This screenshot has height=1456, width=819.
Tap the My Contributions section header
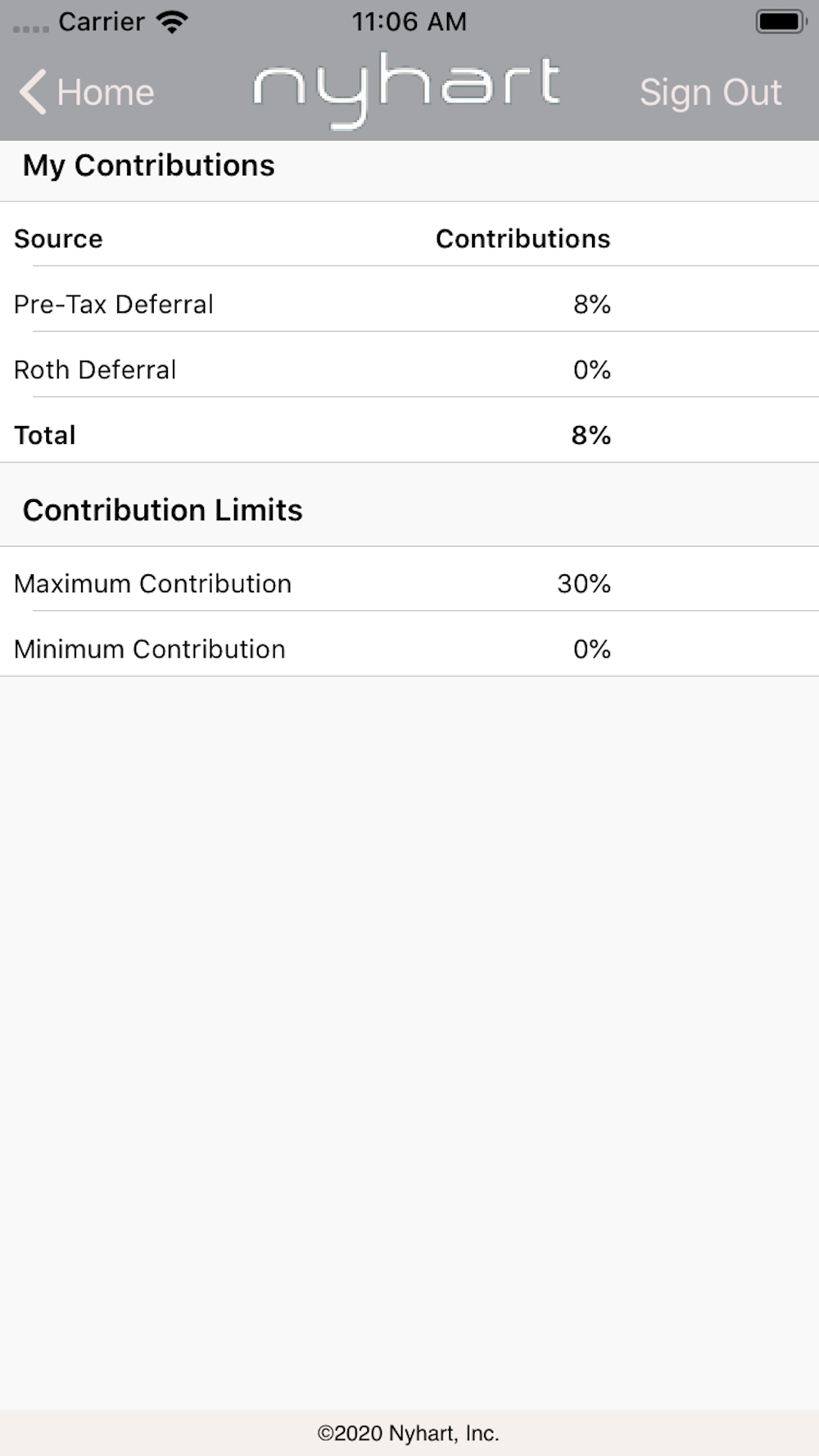coord(149,165)
